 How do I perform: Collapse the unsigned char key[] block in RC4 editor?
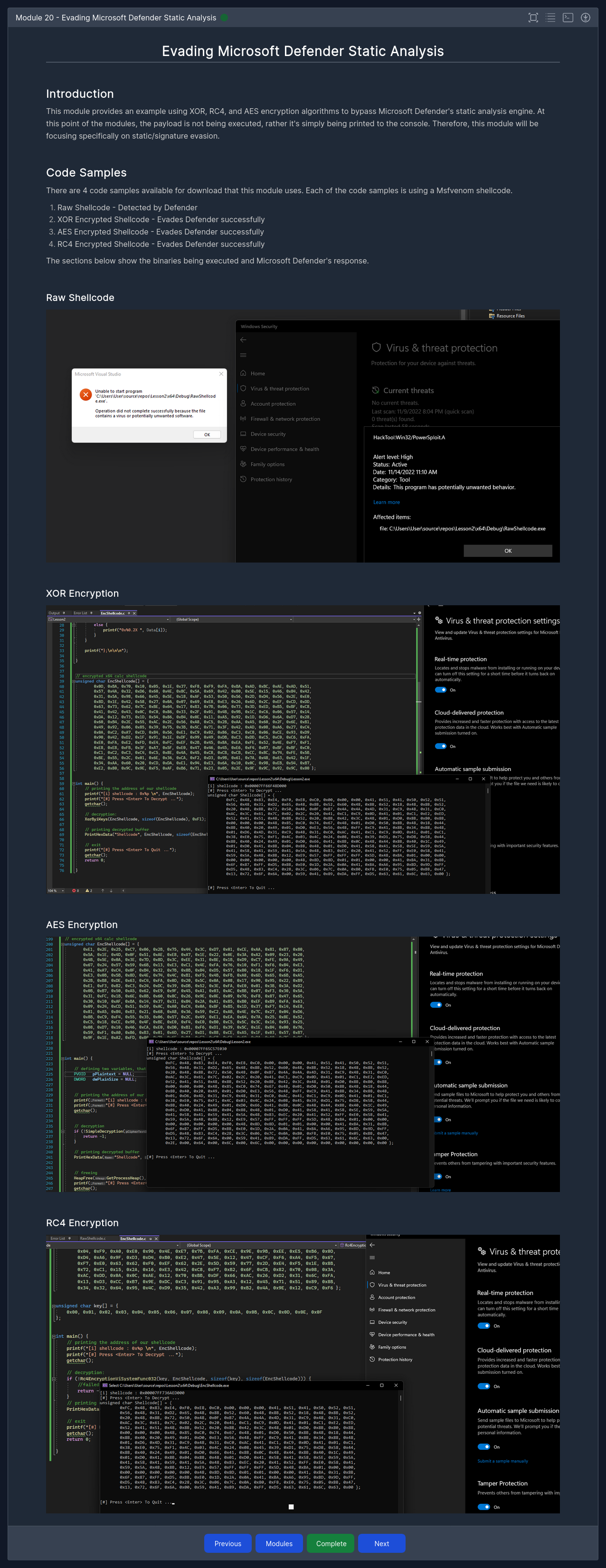[54, 1305]
